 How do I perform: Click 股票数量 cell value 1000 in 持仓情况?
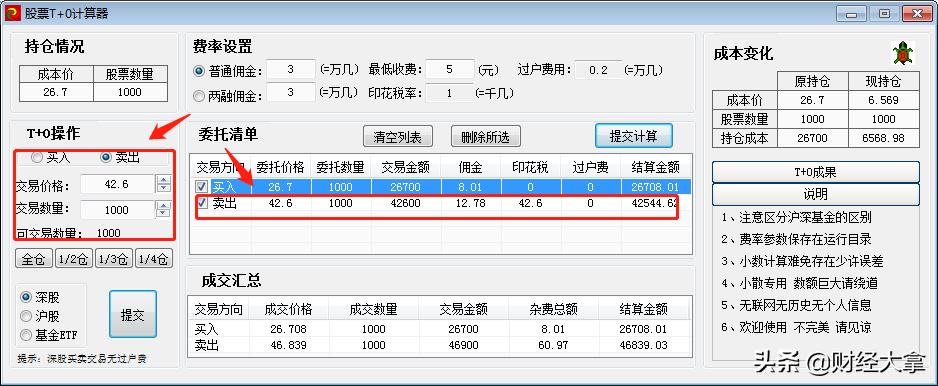click(x=130, y=92)
